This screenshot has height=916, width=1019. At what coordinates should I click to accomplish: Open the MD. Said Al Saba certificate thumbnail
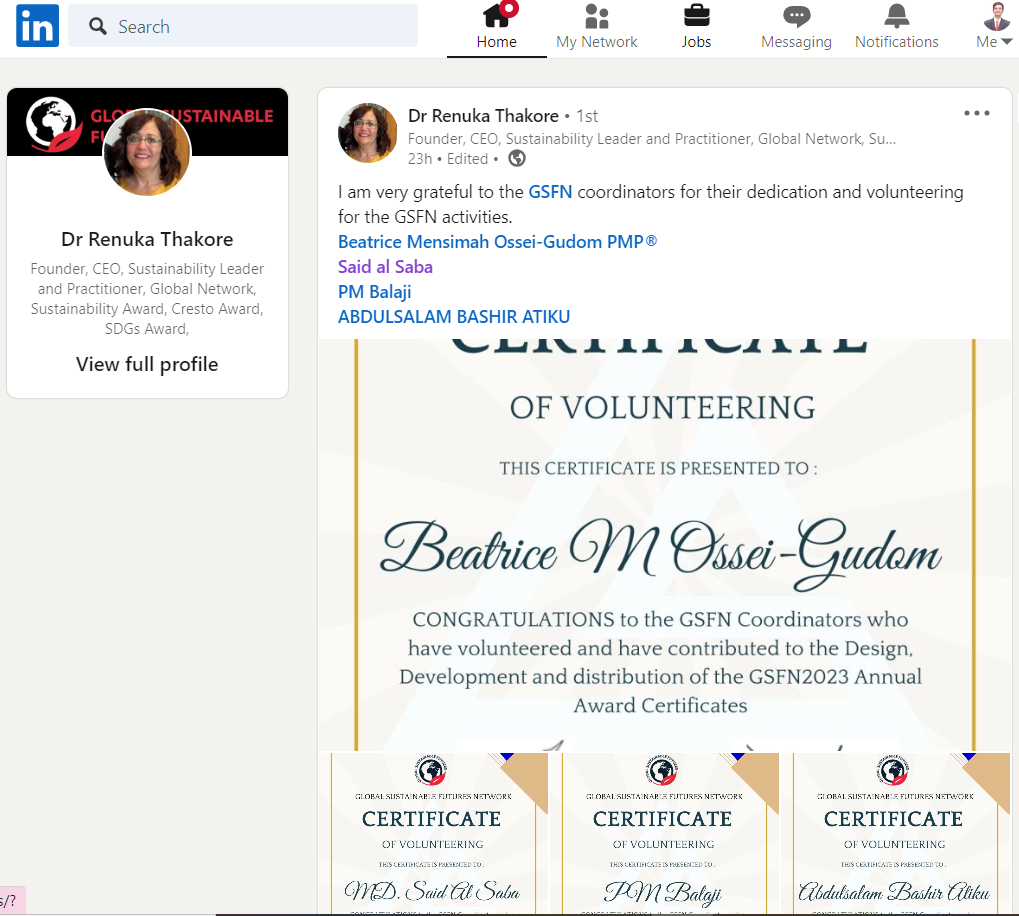433,833
